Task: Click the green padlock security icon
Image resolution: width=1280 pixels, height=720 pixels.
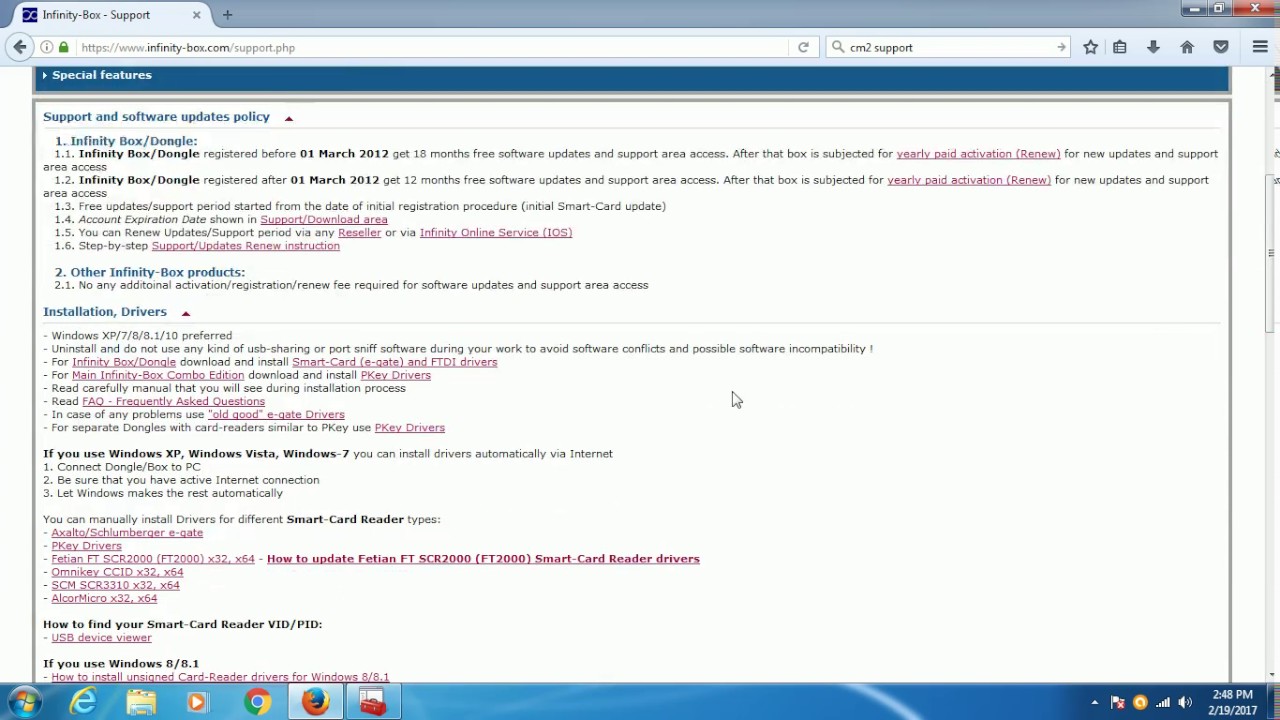Action: click(64, 47)
